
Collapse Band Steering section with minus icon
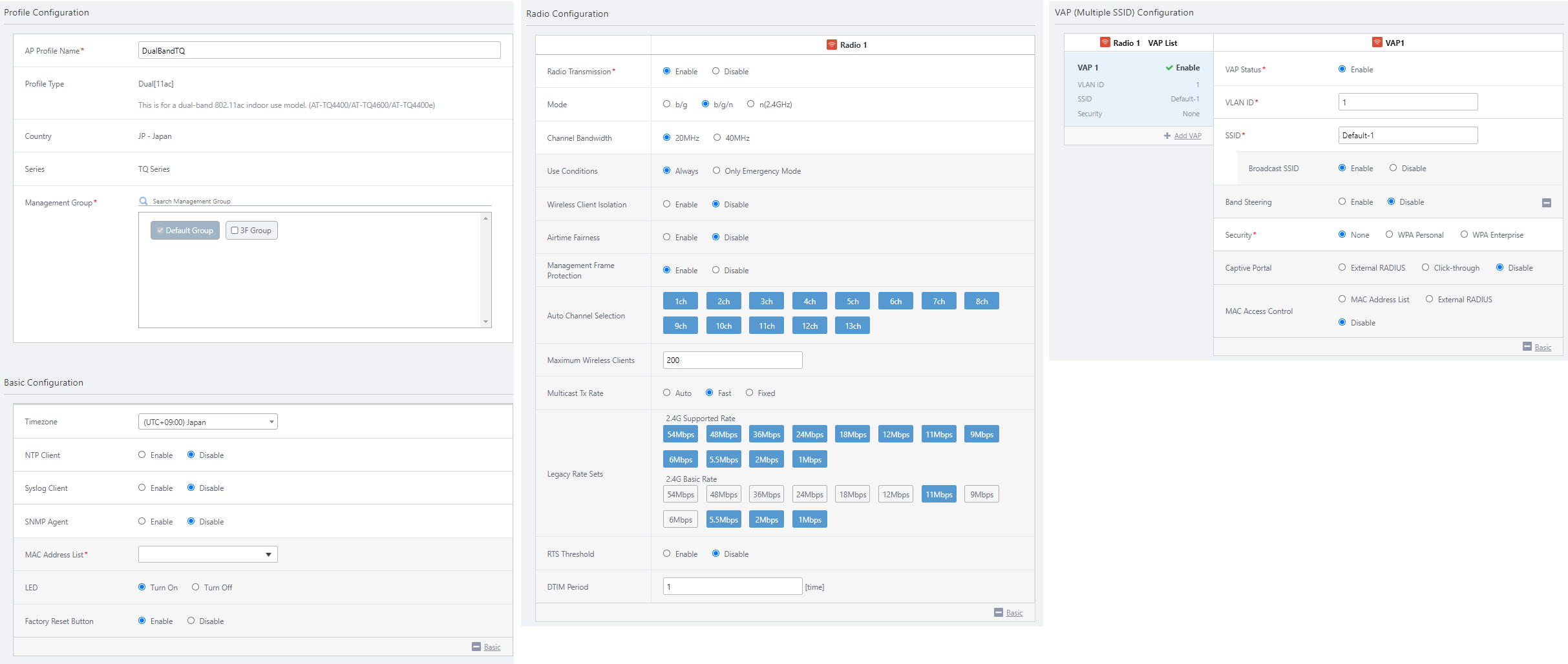(x=1546, y=203)
